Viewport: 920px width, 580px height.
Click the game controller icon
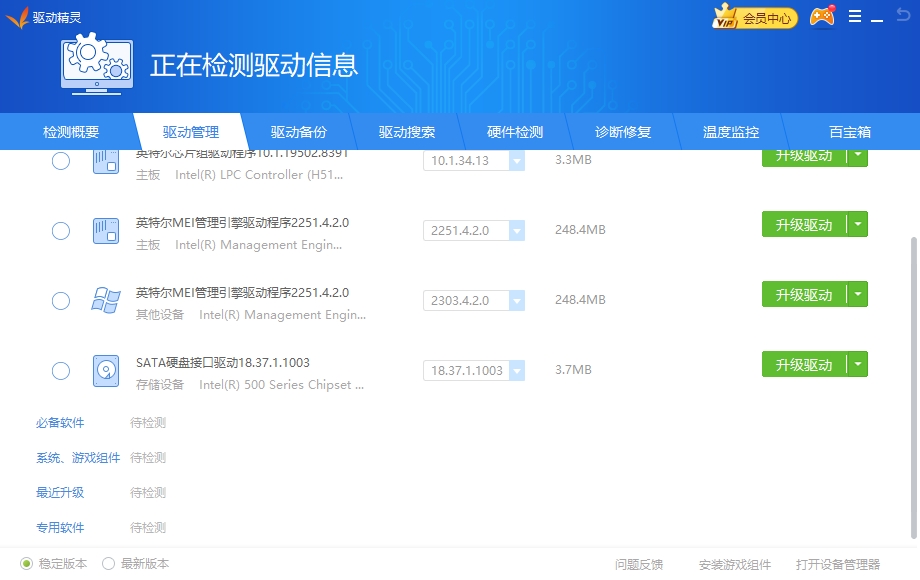[822, 17]
